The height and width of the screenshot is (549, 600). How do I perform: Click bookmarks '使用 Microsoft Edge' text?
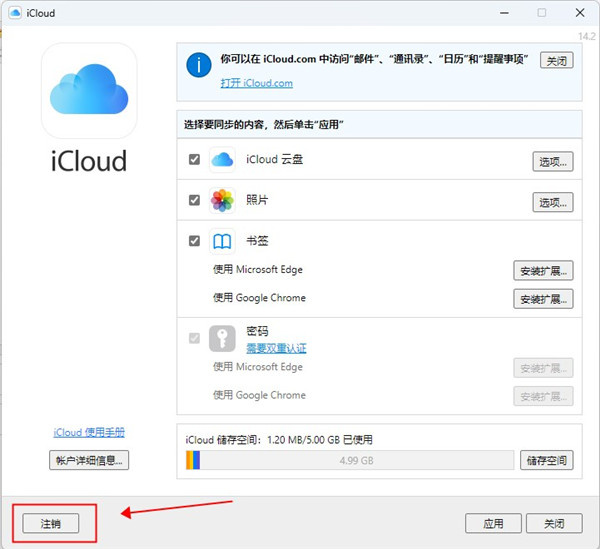click(258, 269)
